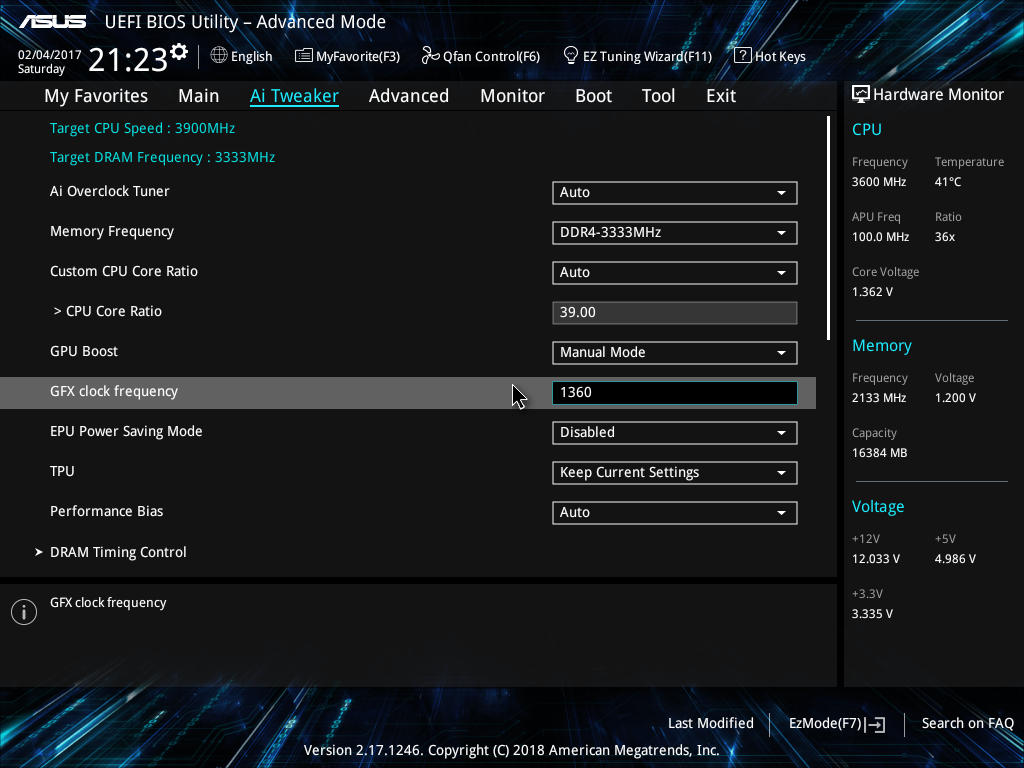
Task: Open Qfan Control fan icon
Action: click(430, 56)
